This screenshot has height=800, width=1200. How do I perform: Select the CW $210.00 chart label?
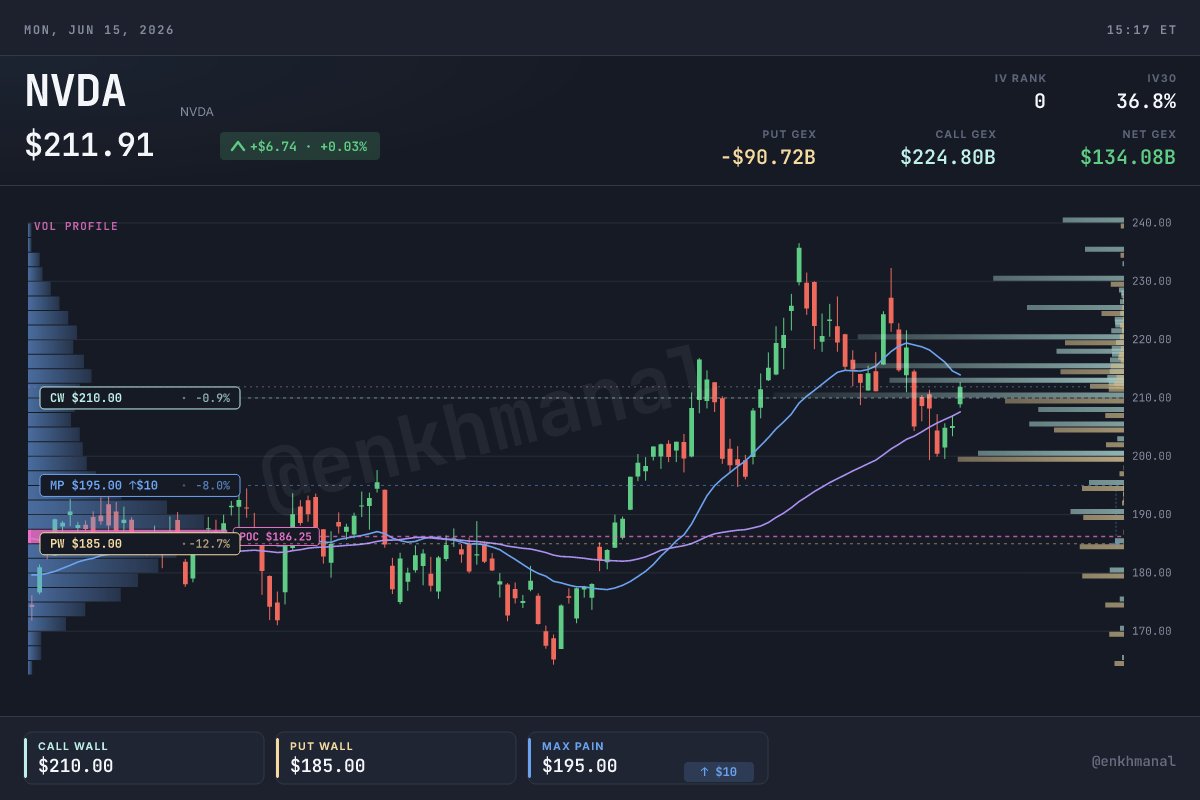[140, 398]
